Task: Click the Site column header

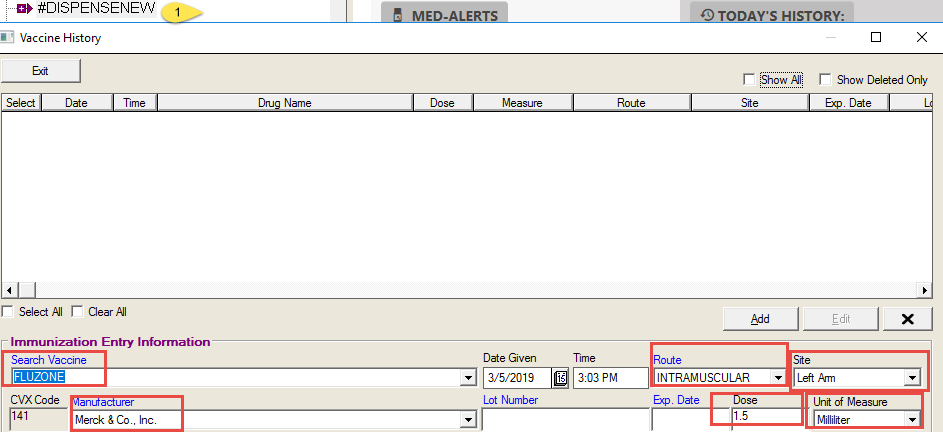Action: pos(750,103)
